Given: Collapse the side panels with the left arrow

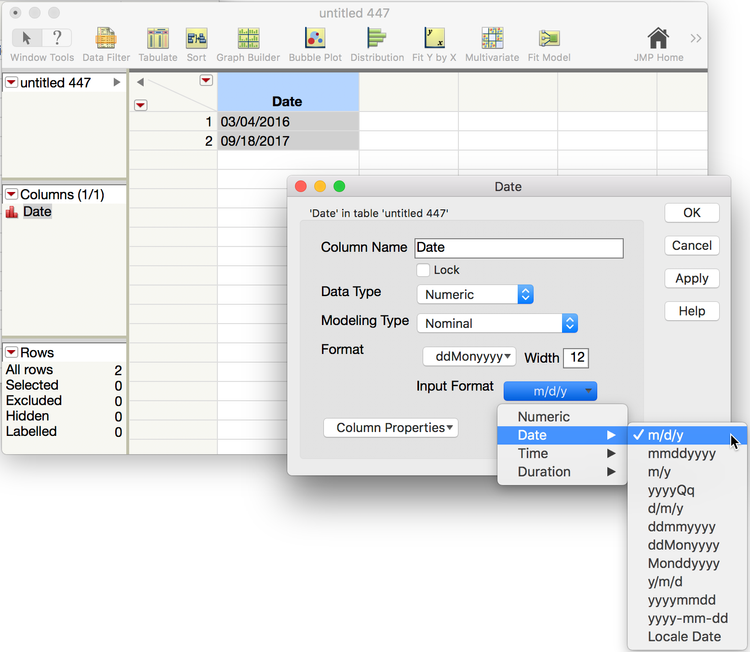Looking at the screenshot, I should click(x=140, y=82).
